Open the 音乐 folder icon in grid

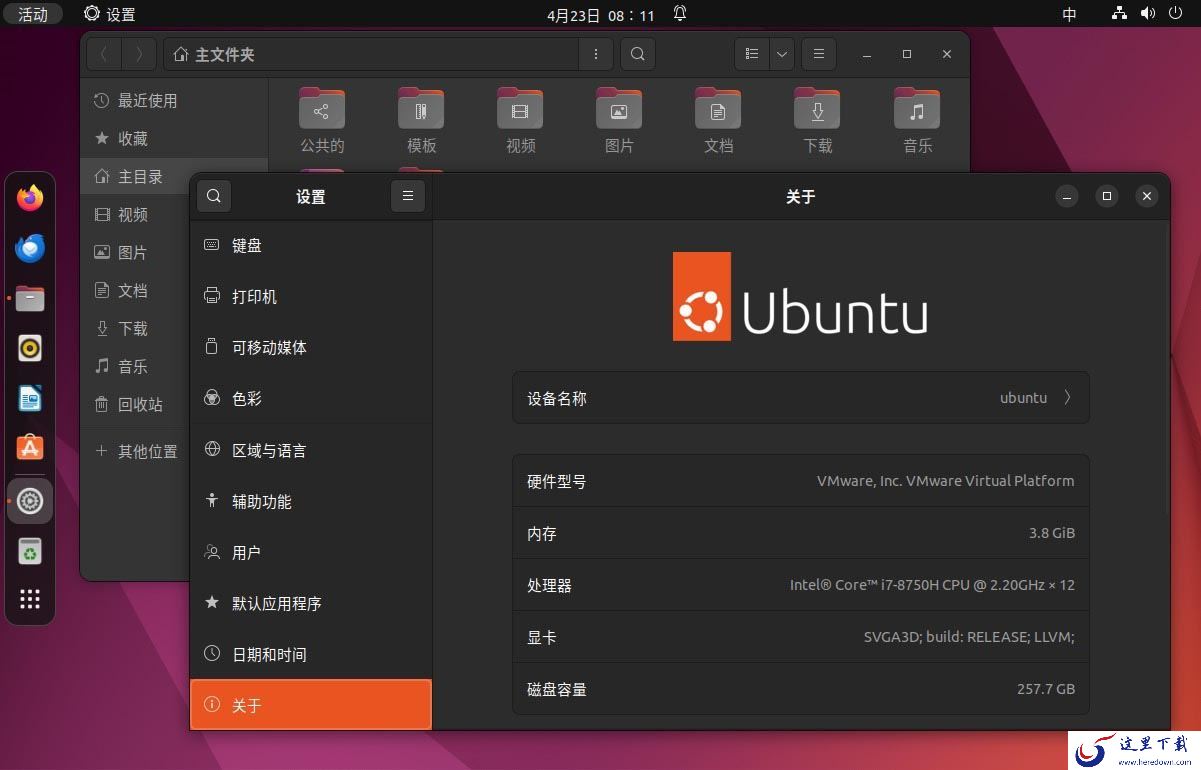917,120
